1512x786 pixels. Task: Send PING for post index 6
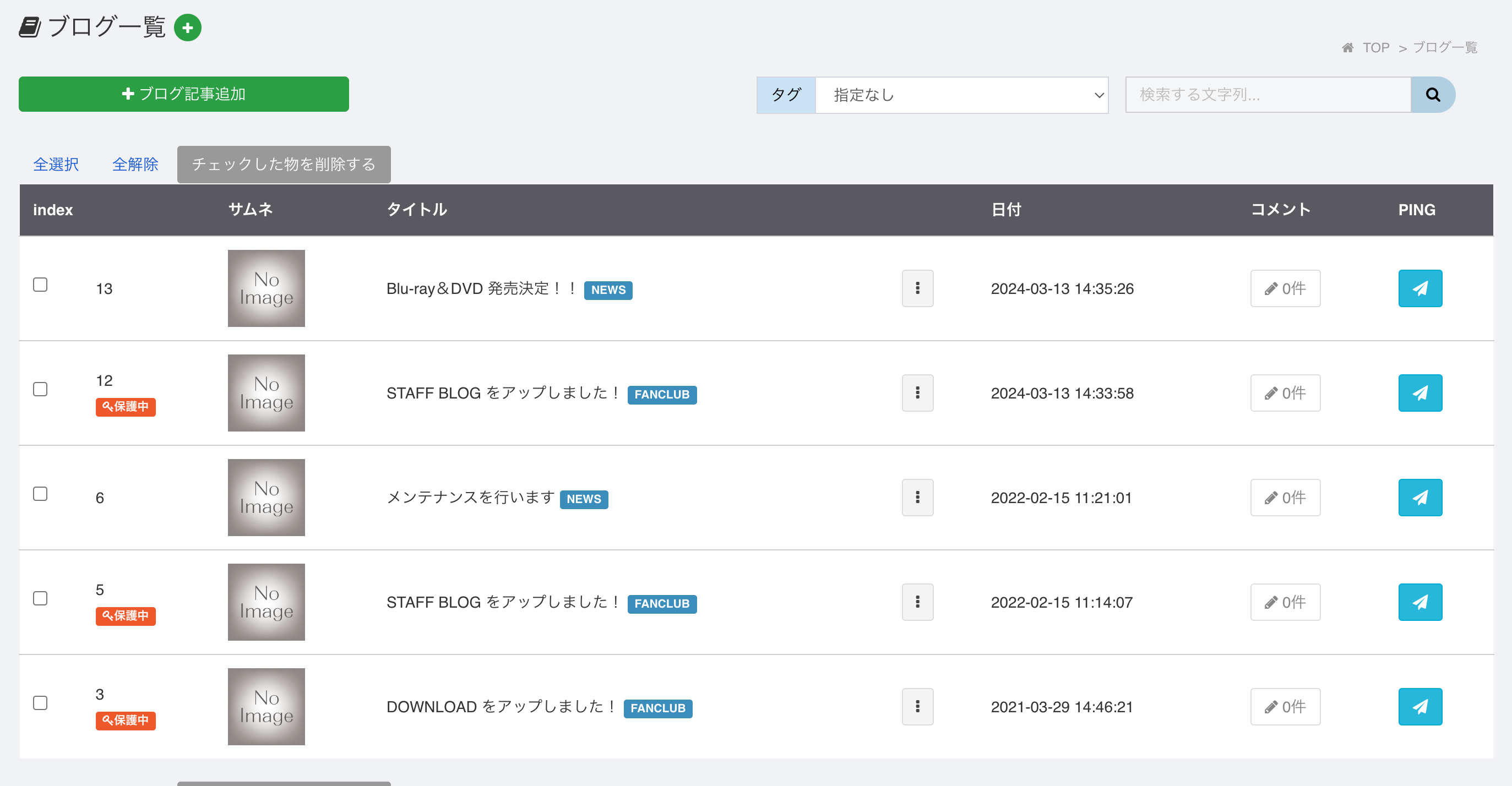[x=1420, y=498]
